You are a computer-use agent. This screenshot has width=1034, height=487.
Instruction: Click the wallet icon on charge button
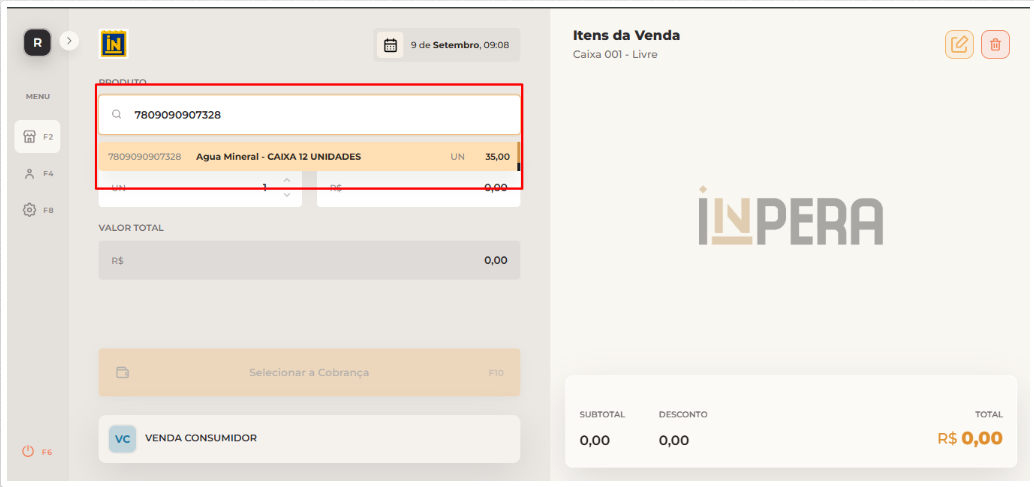click(123, 372)
